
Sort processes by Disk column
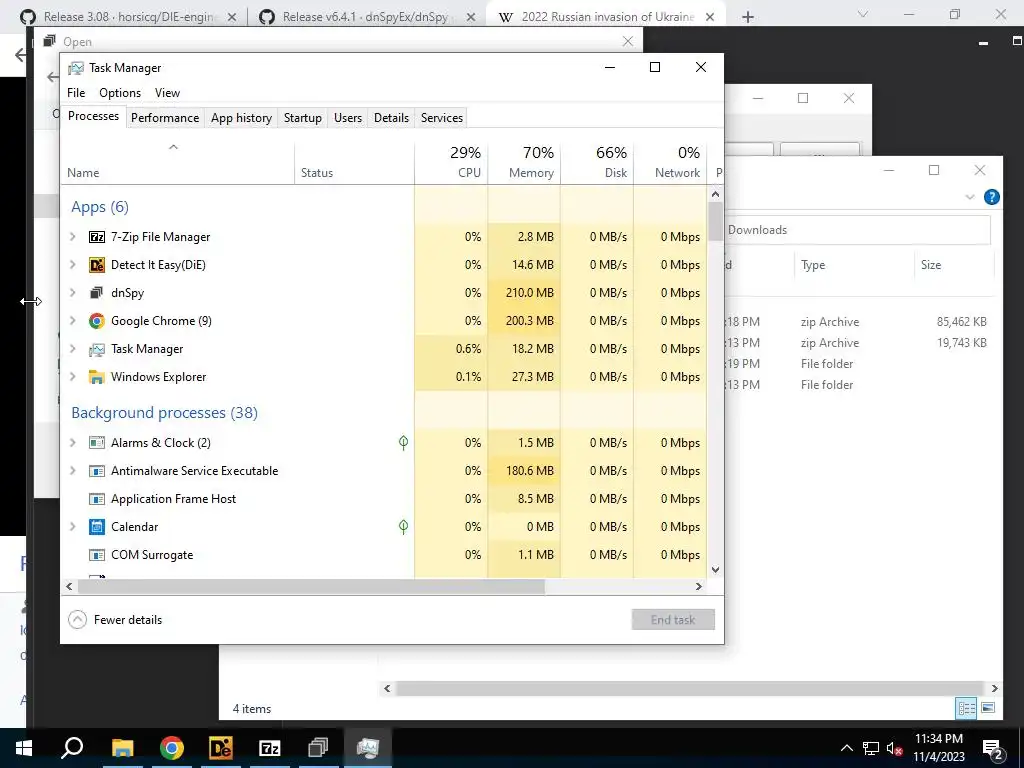(597, 162)
